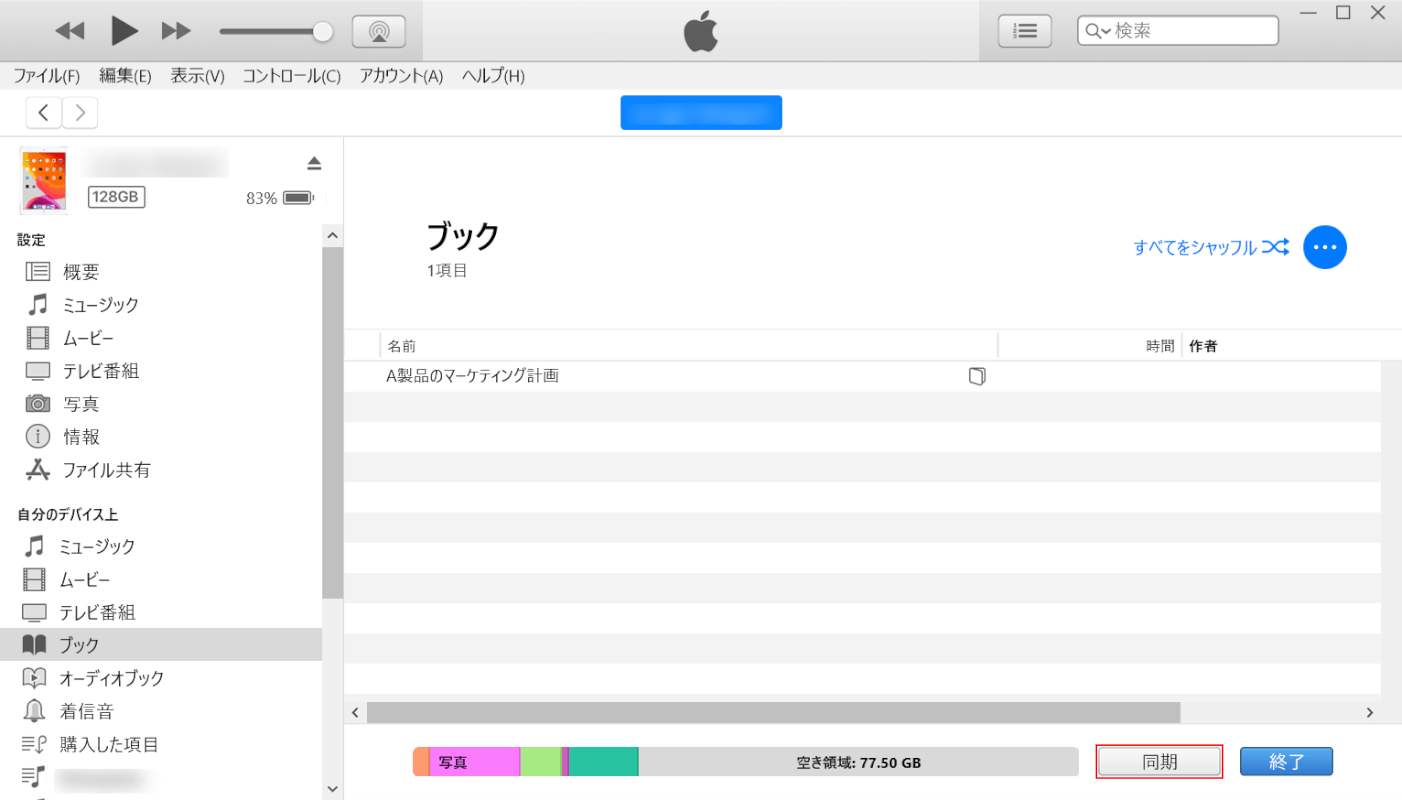
Task: Open the search magnifier dropdown
Action: 1098,31
